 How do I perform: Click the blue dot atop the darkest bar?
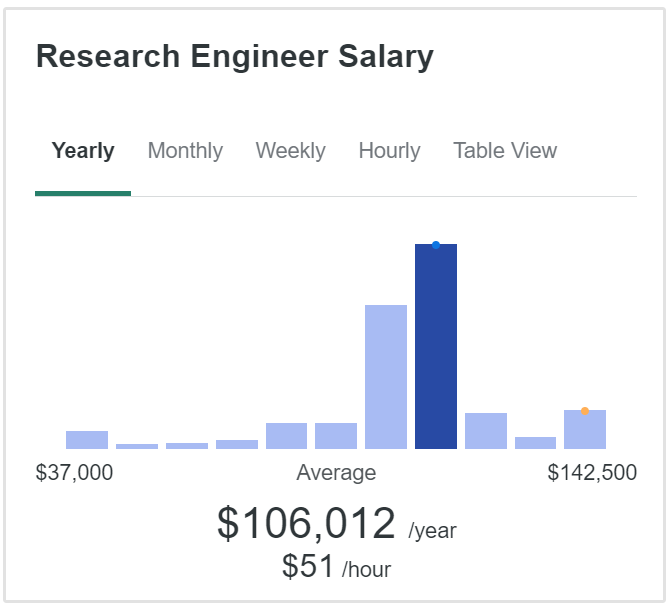tap(436, 245)
